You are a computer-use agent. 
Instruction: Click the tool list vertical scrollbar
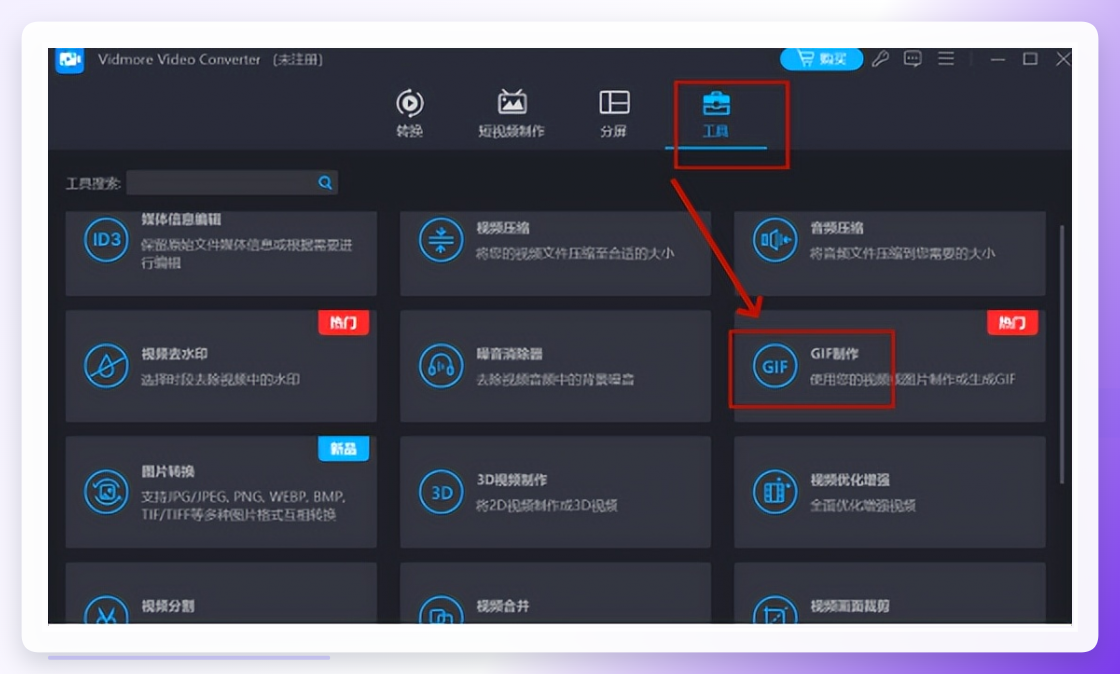pyautogui.click(x=1062, y=354)
